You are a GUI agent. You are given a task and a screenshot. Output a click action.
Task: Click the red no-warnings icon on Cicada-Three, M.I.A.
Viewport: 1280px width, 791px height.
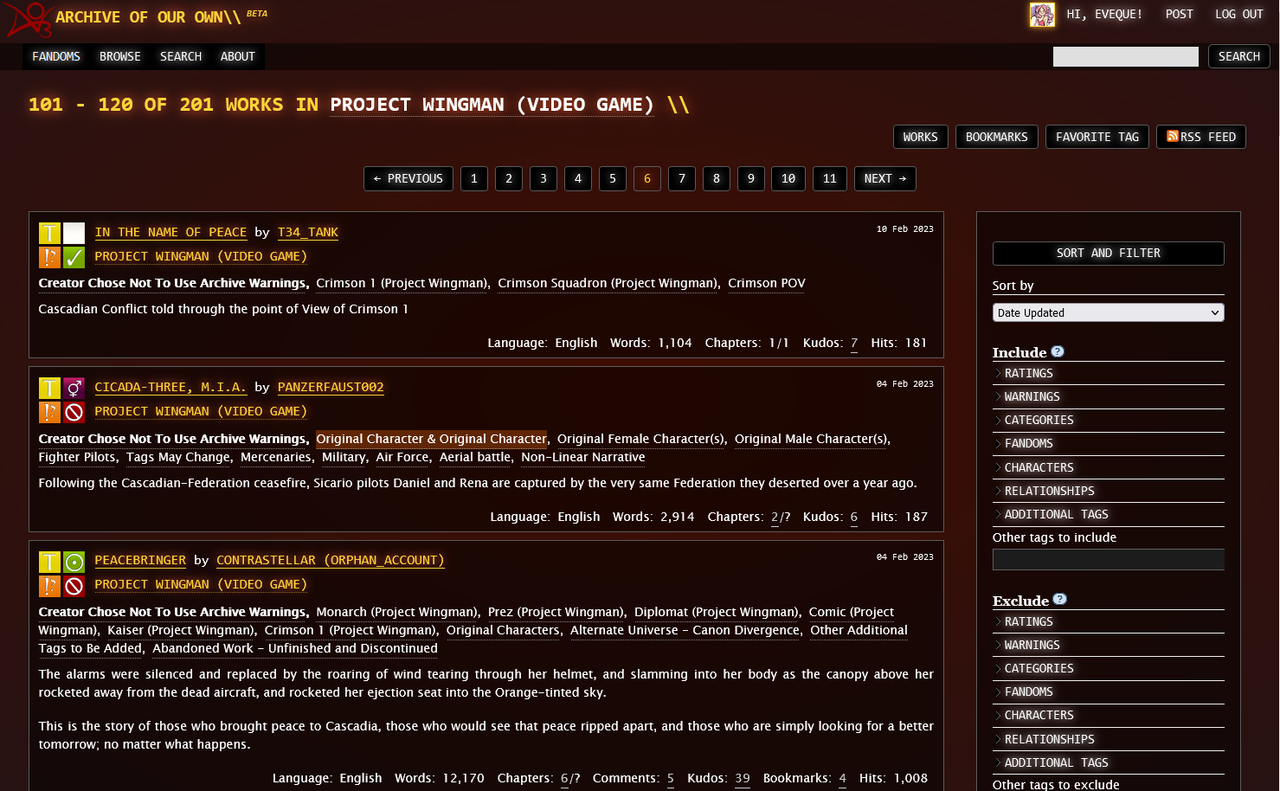(x=73, y=412)
